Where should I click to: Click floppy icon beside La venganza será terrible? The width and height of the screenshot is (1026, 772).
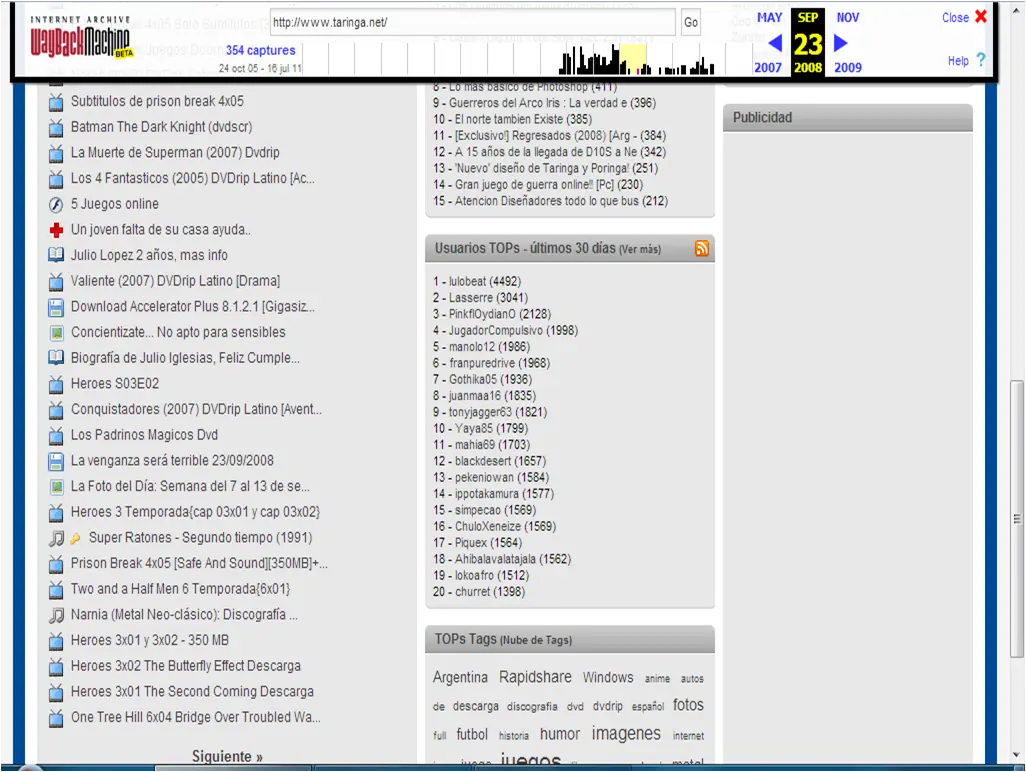click(x=56, y=461)
